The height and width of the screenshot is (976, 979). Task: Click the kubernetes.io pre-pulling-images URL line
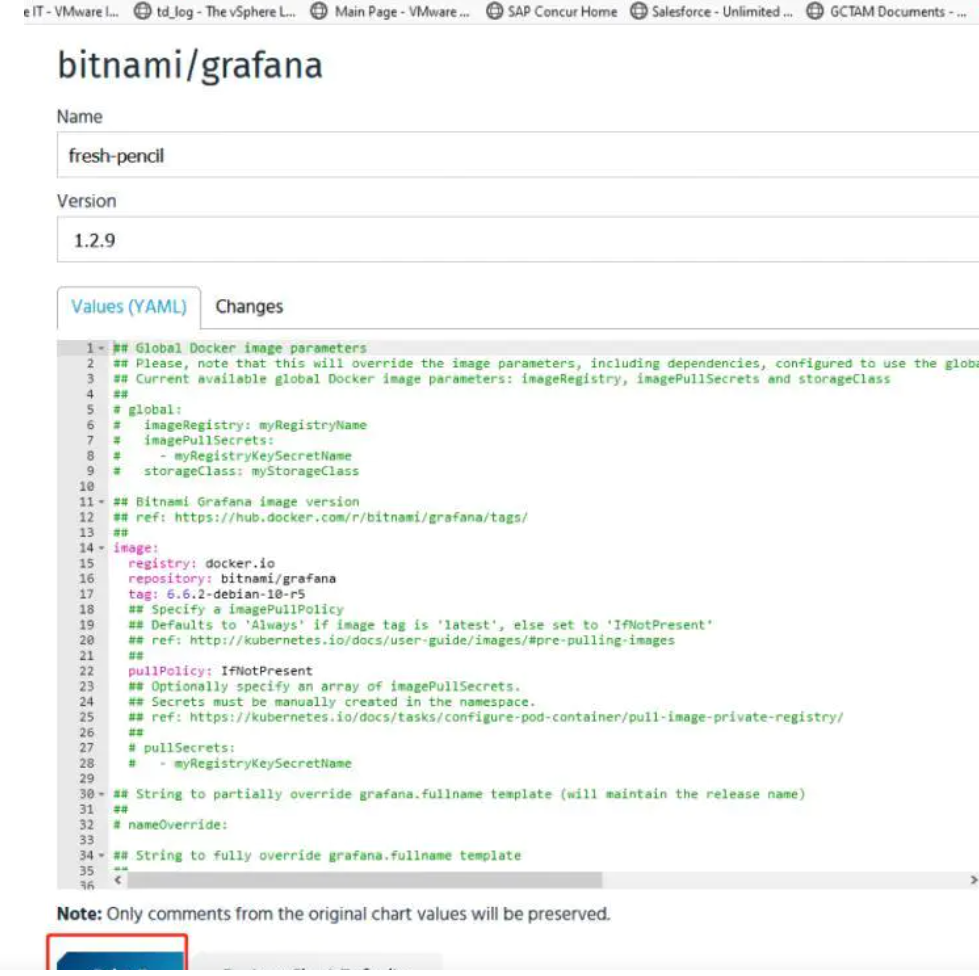click(401, 641)
